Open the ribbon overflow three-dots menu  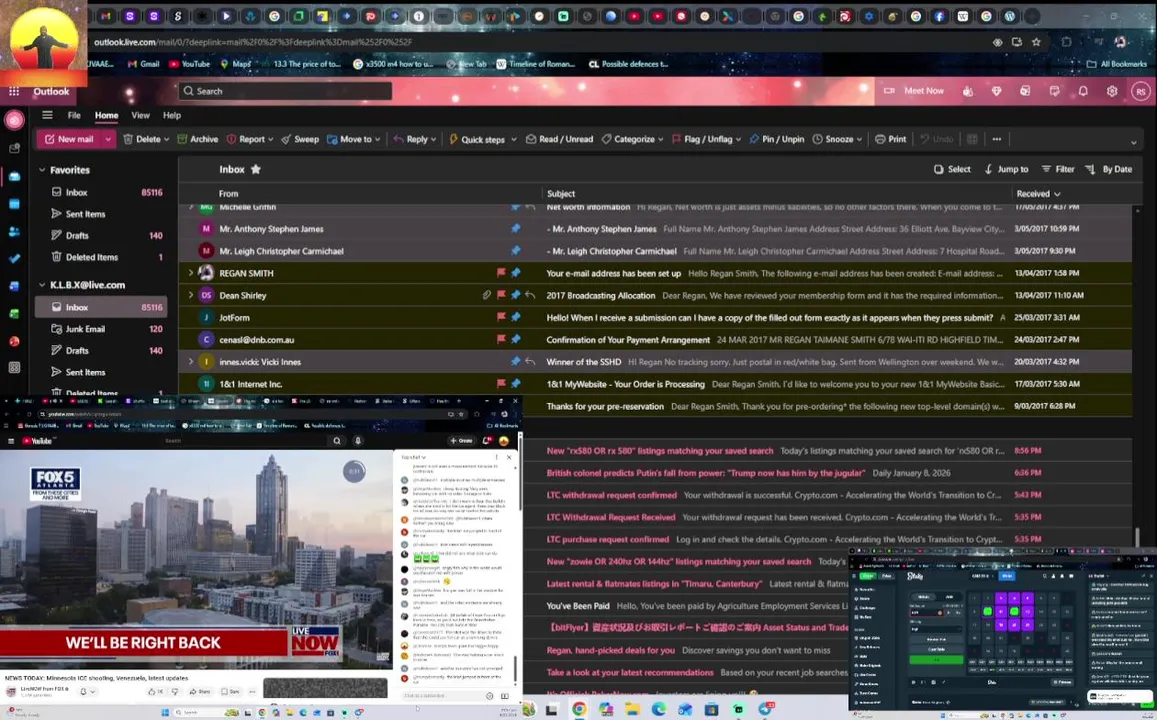[x=997, y=139]
